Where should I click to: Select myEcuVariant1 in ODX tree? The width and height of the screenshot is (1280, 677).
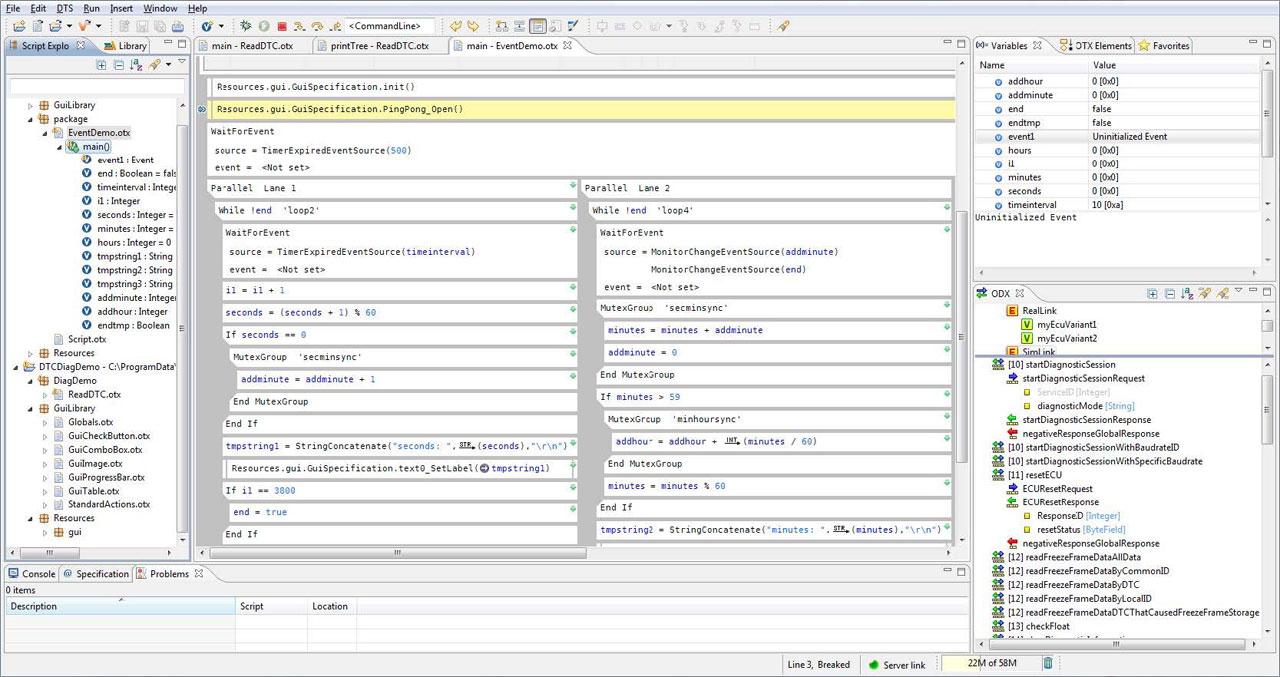(1066, 325)
